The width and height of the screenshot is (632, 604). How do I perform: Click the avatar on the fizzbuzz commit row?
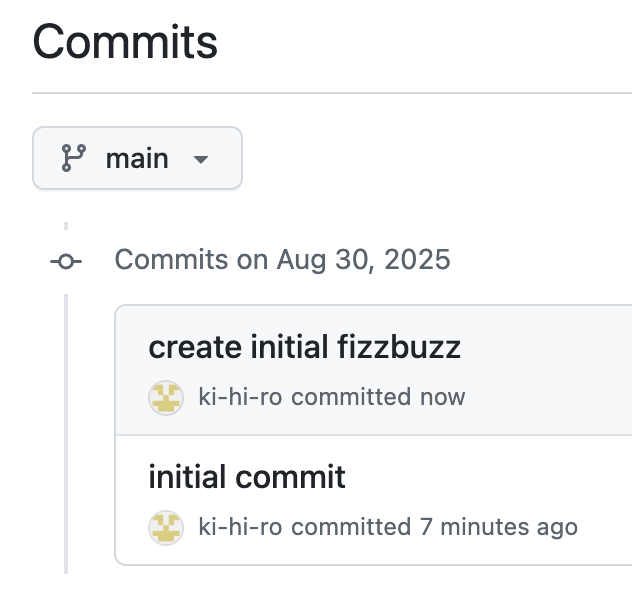(x=166, y=398)
